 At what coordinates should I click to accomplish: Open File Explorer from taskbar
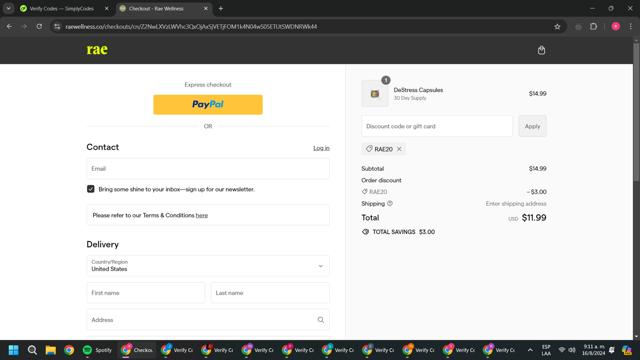click(x=51, y=350)
